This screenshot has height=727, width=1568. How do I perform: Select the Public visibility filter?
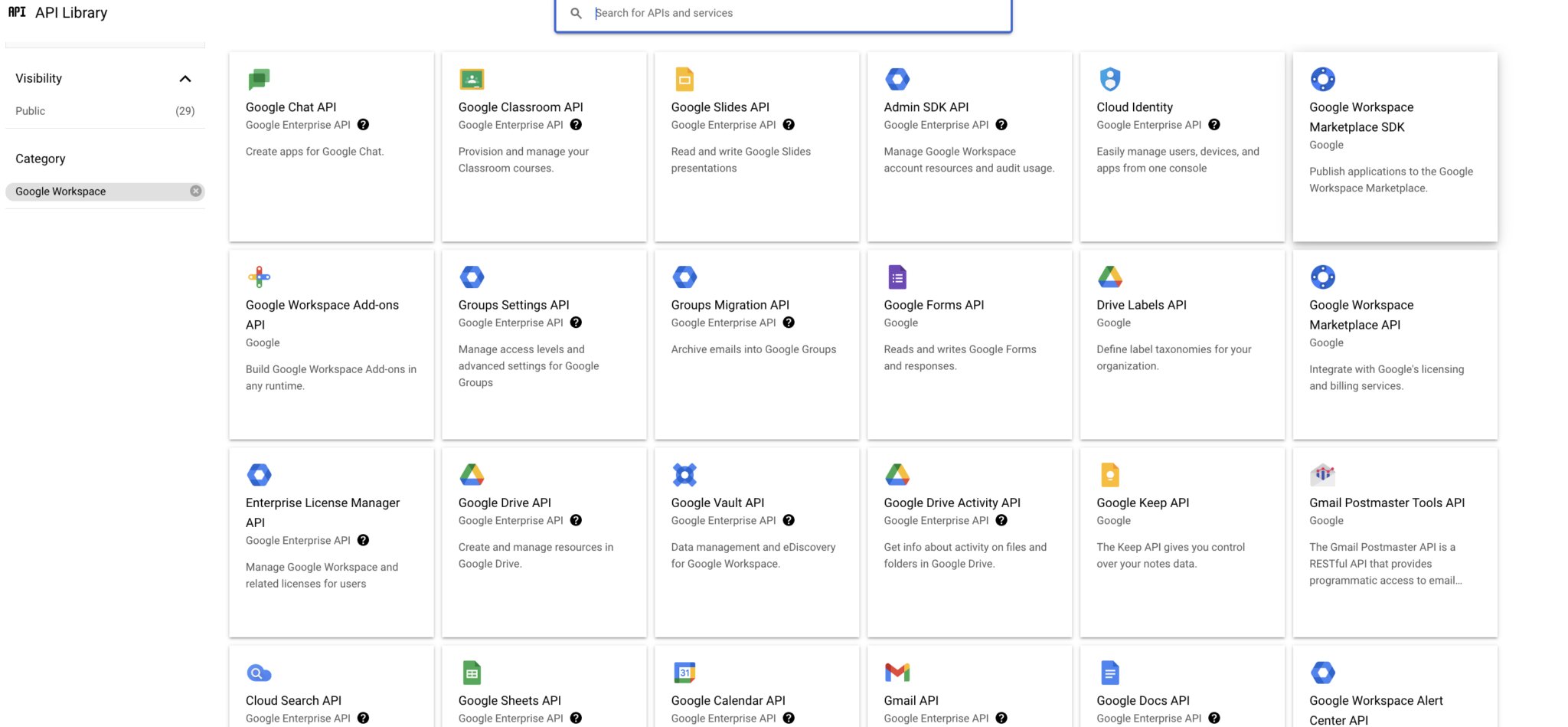(30, 110)
